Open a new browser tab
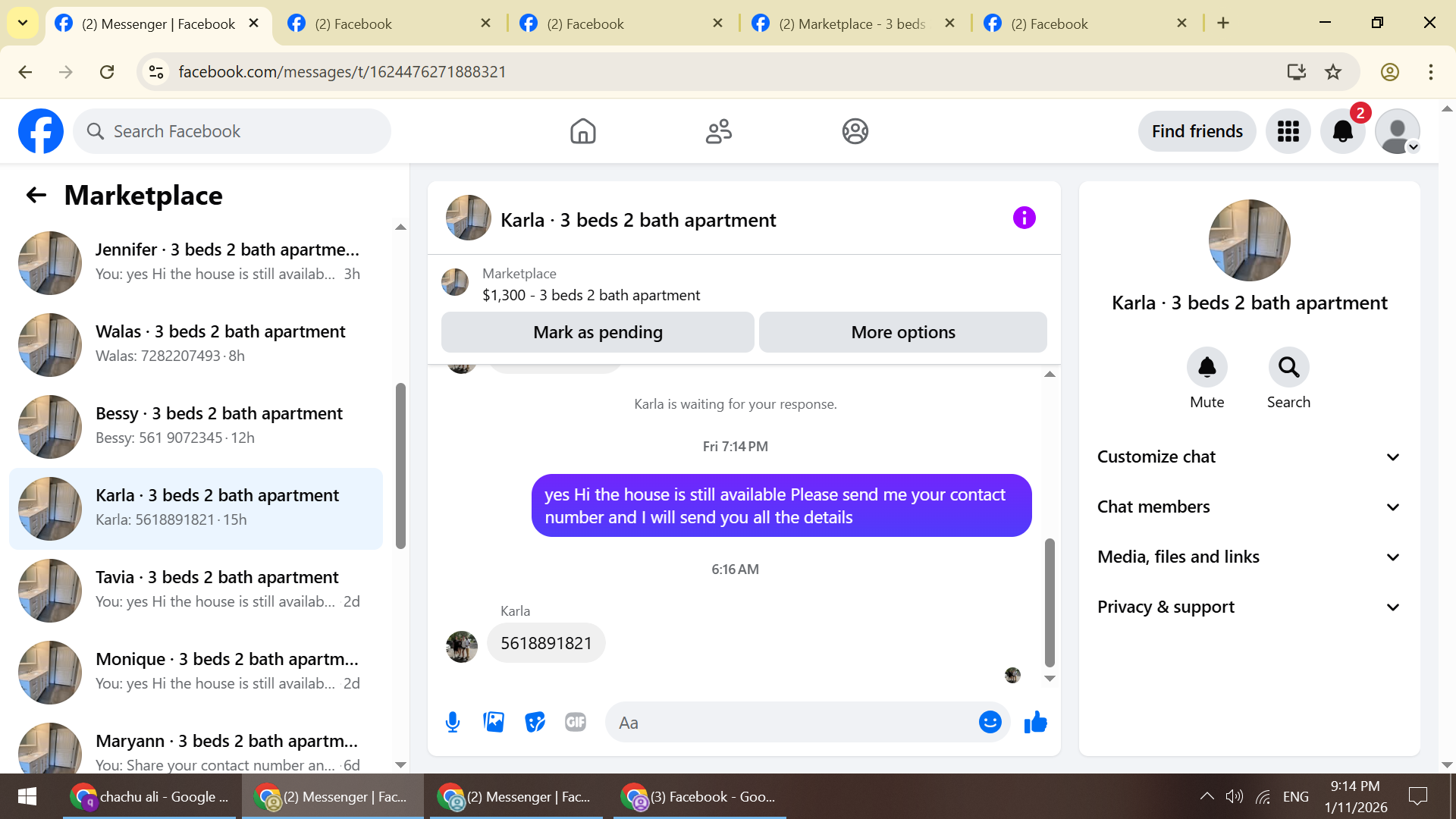 coord(1222,24)
